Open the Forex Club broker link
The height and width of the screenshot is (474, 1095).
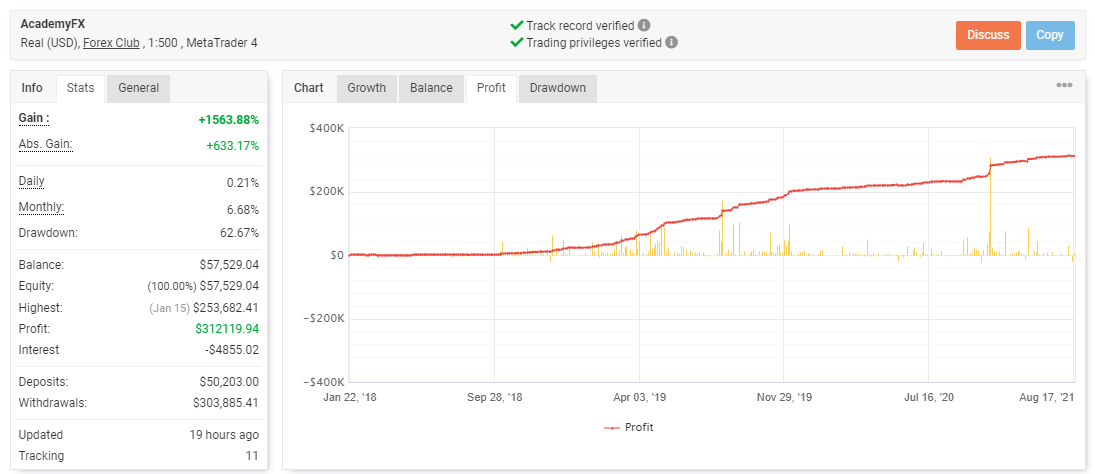pyautogui.click(x=110, y=43)
